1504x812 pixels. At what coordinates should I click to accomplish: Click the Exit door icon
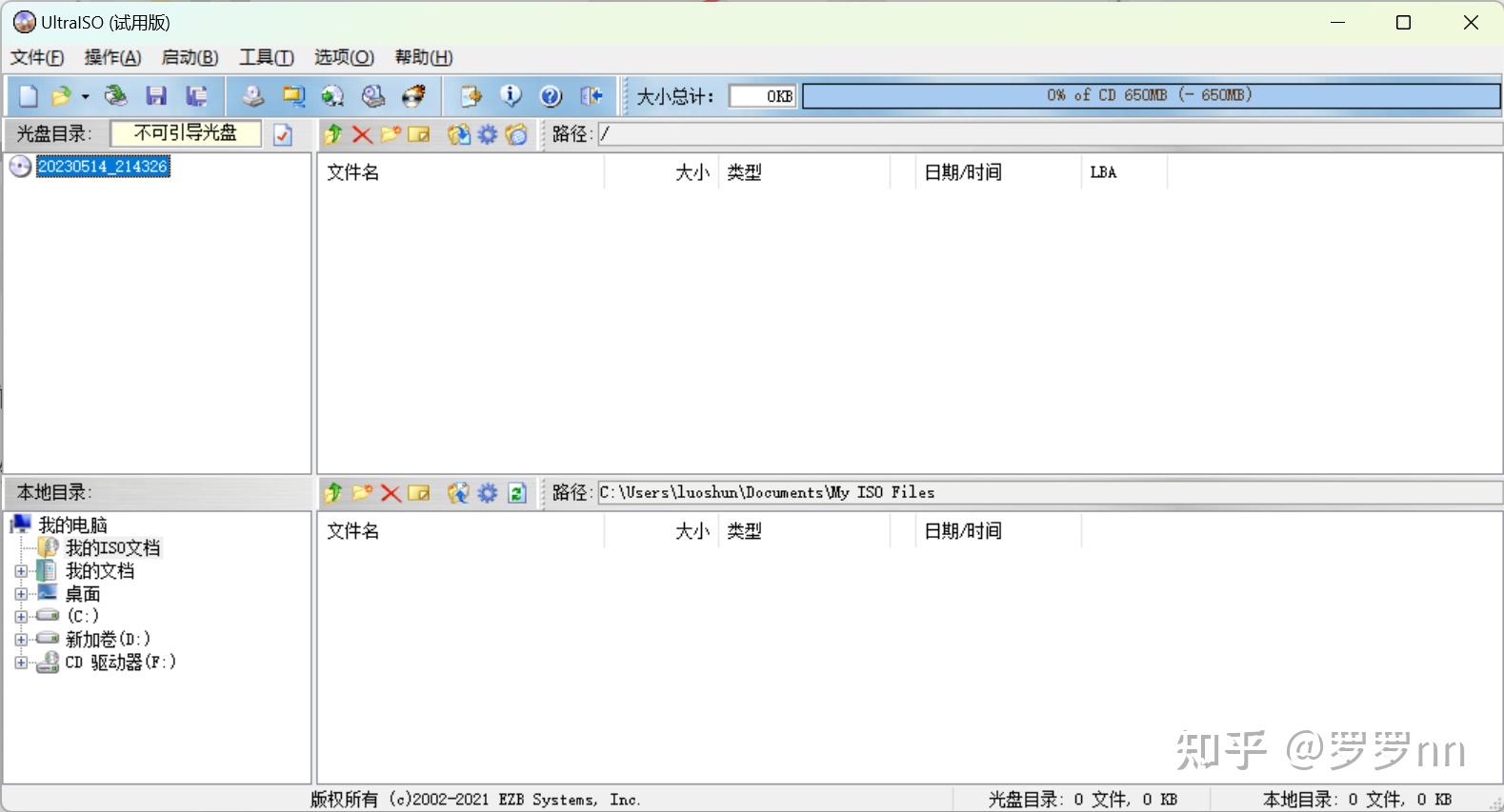coord(592,96)
